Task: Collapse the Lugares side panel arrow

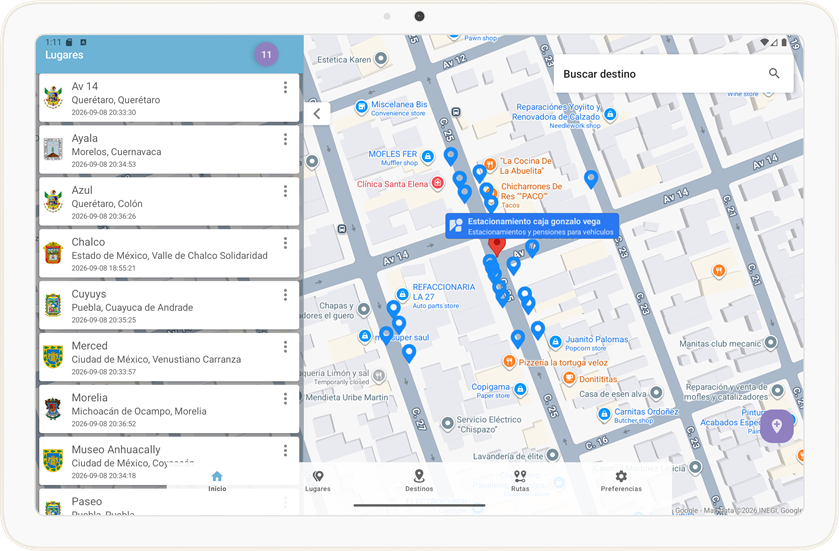Action: click(x=317, y=113)
